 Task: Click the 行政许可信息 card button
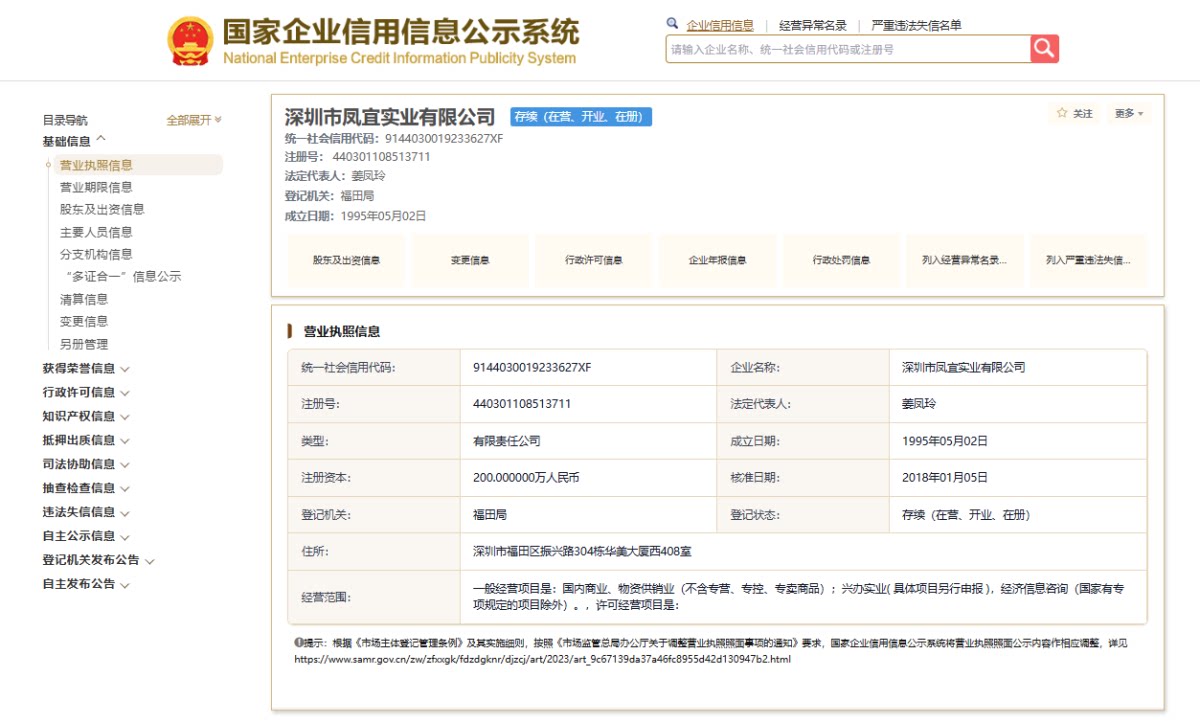(594, 261)
